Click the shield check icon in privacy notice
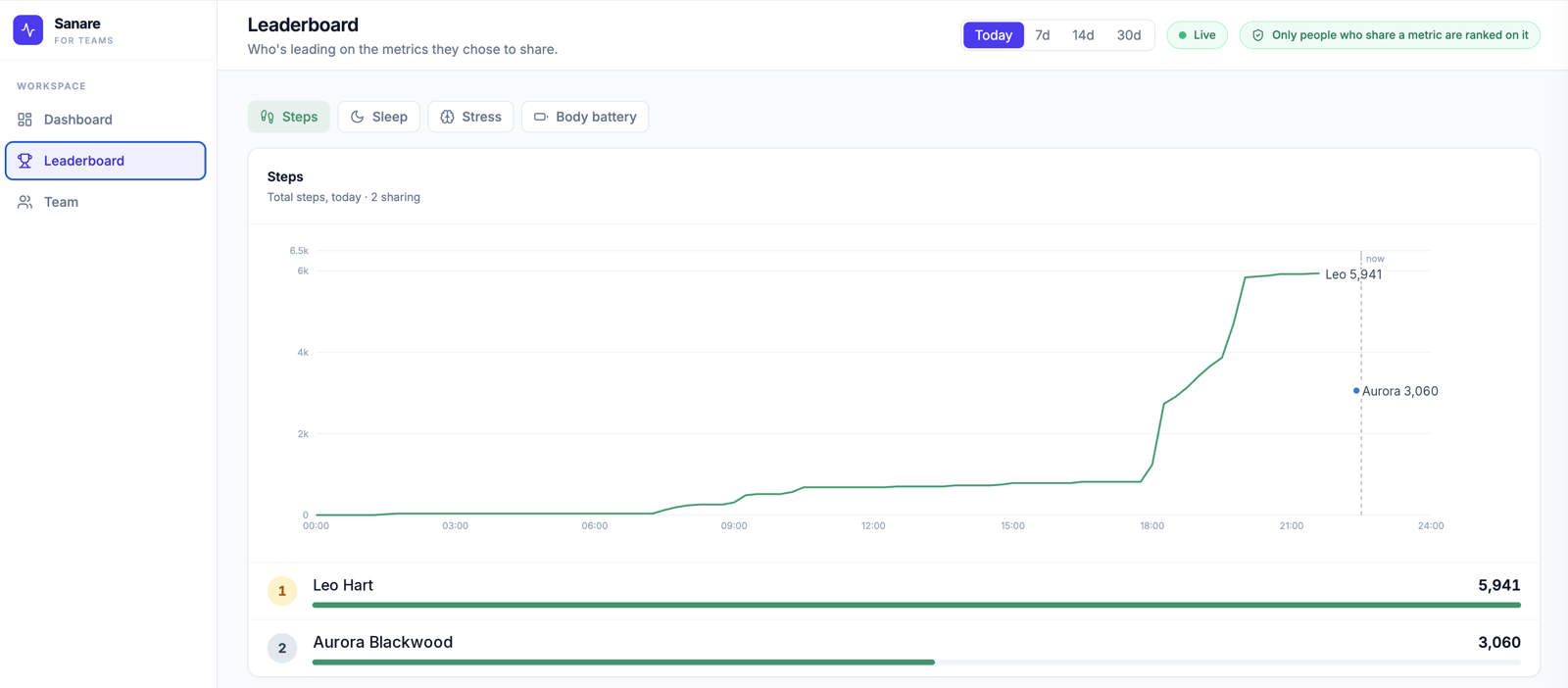 coord(1258,35)
